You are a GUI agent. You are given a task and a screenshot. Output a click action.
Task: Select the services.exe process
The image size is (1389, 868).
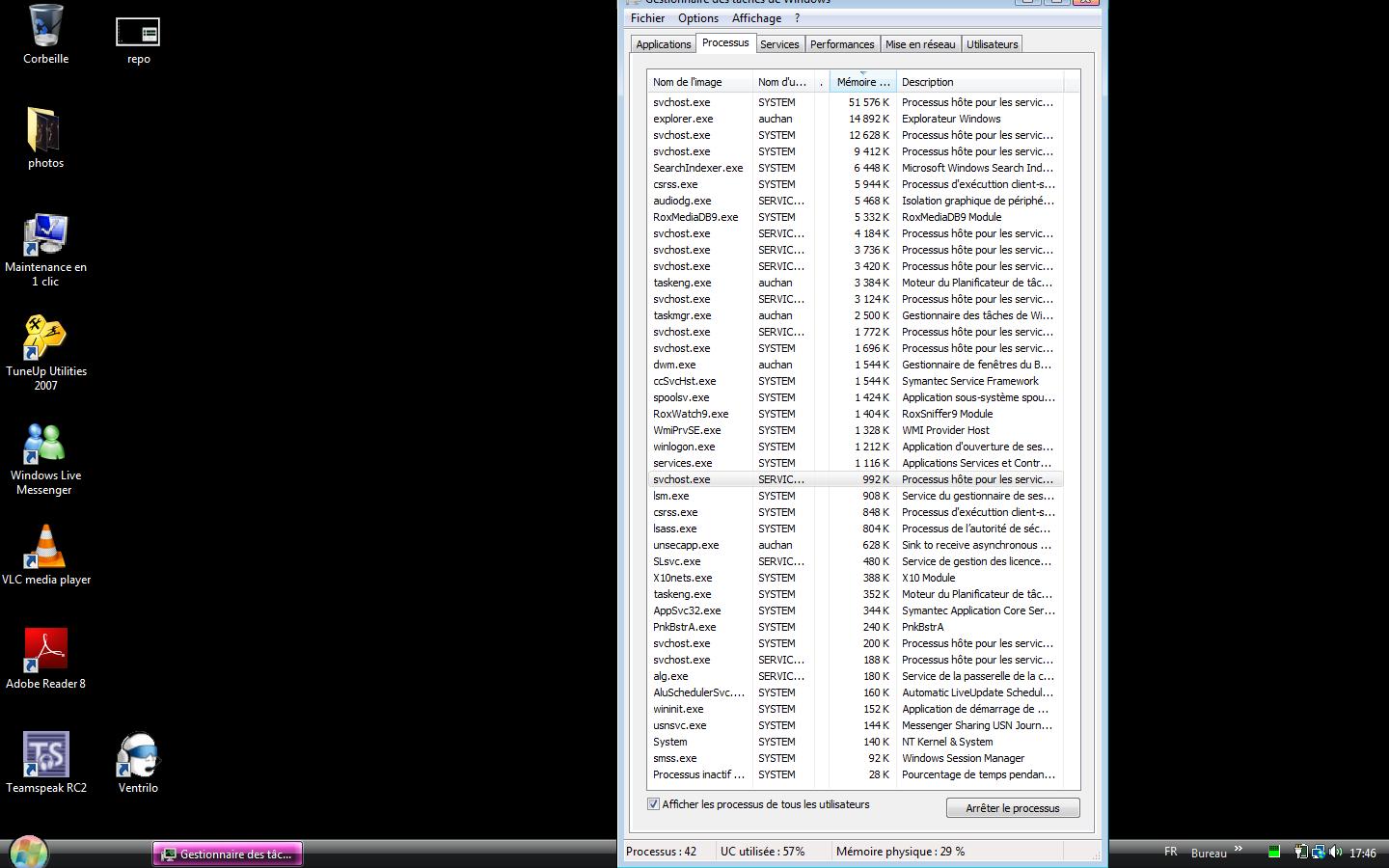(855, 463)
